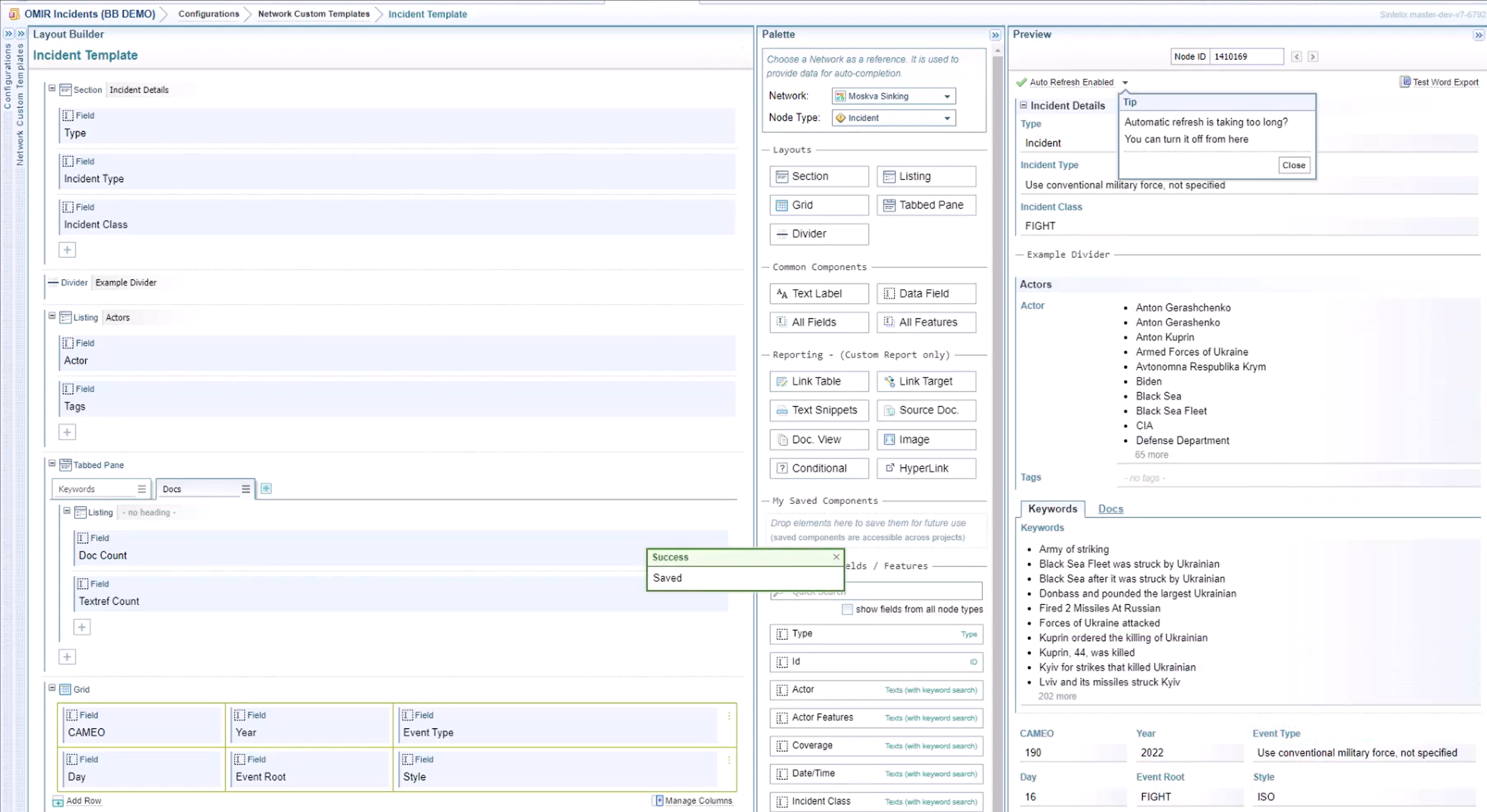This screenshot has width=1487, height=812.
Task: Enable show fields from all node types
Action: pos(847,610)
